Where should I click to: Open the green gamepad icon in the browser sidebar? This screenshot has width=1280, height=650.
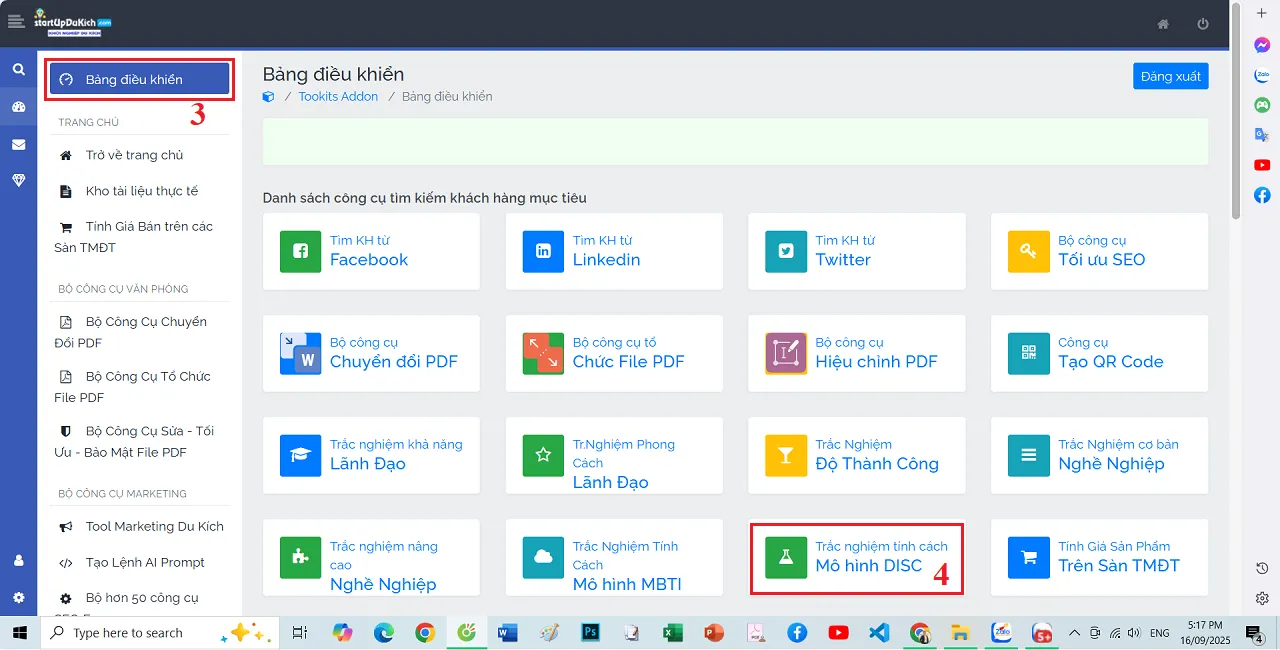(x=1262, y=105)
